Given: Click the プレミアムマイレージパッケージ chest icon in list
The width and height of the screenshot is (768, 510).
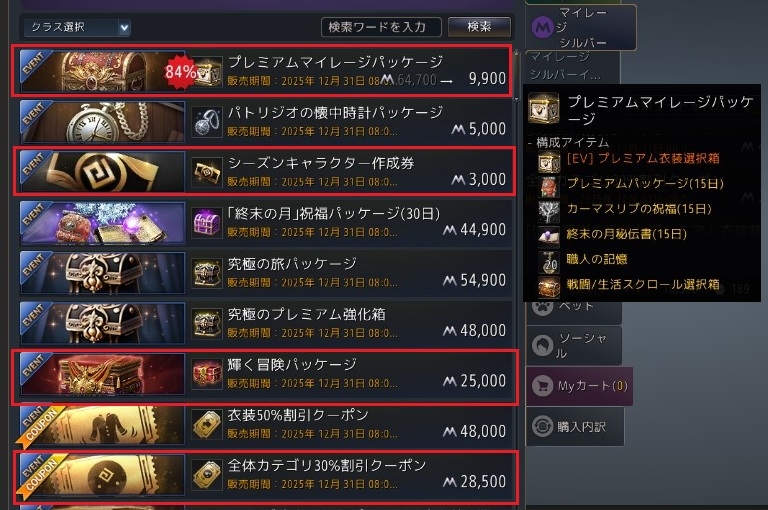Looking at the screenshot, I should point(207,71).
